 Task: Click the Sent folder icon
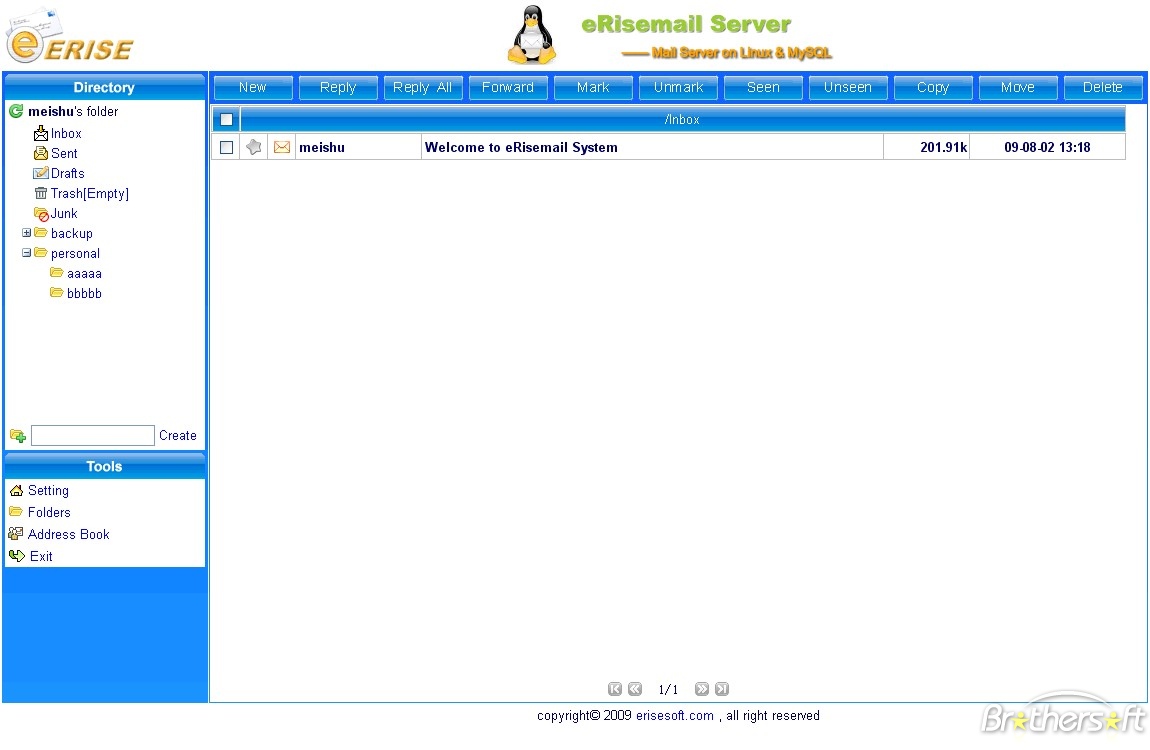41,153
